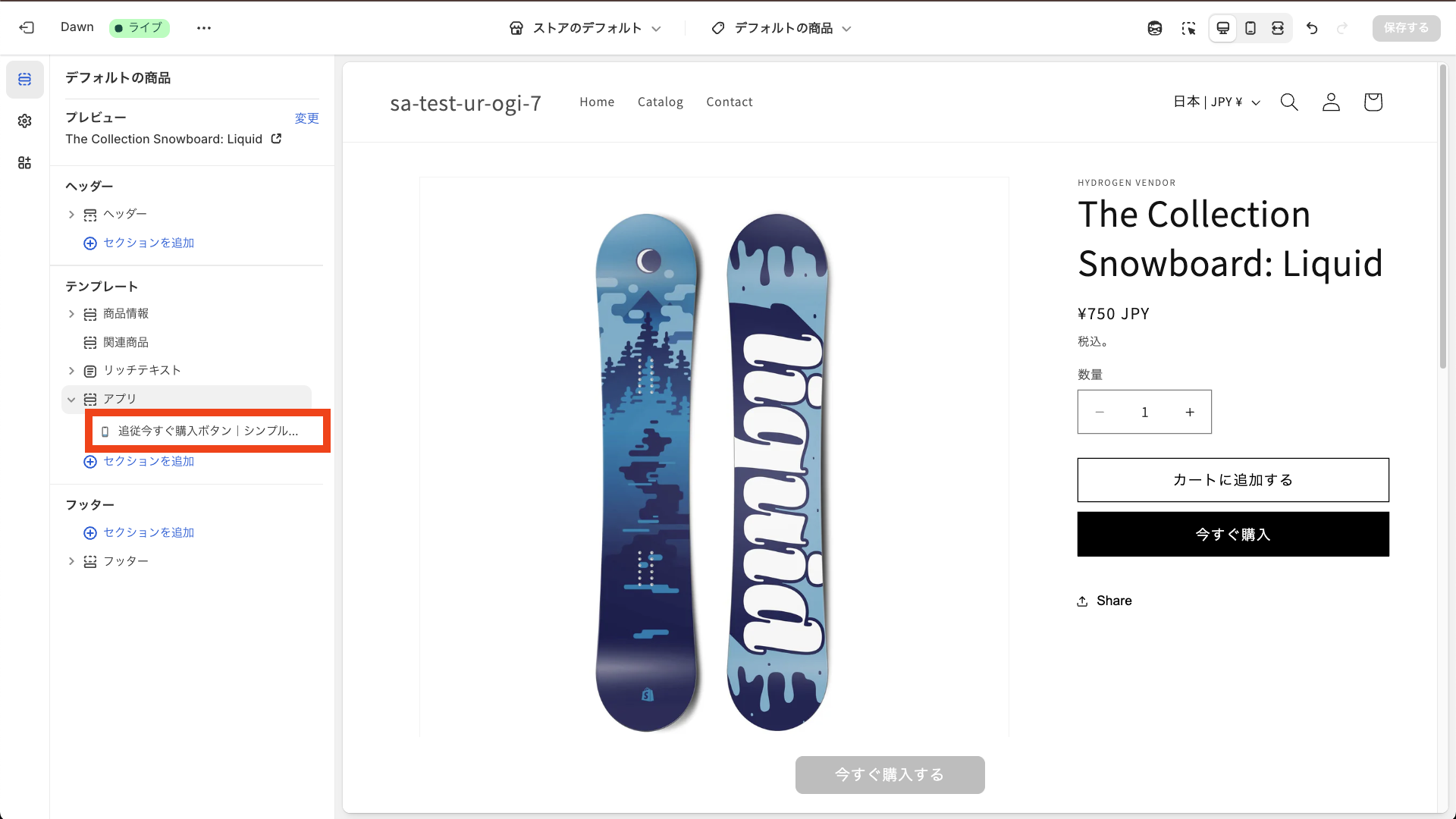Viewport: 1456px width, 819px height.
Task: Open the storefront search magnifier icon
Action: pyautogui.click(x=1289, y=102)
